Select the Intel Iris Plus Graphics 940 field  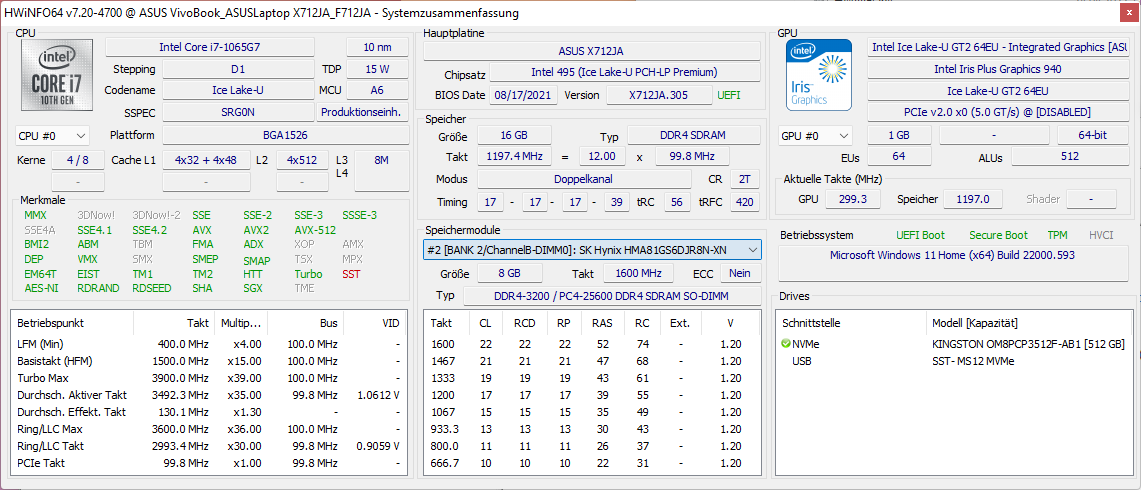click(x=997, y=69)
